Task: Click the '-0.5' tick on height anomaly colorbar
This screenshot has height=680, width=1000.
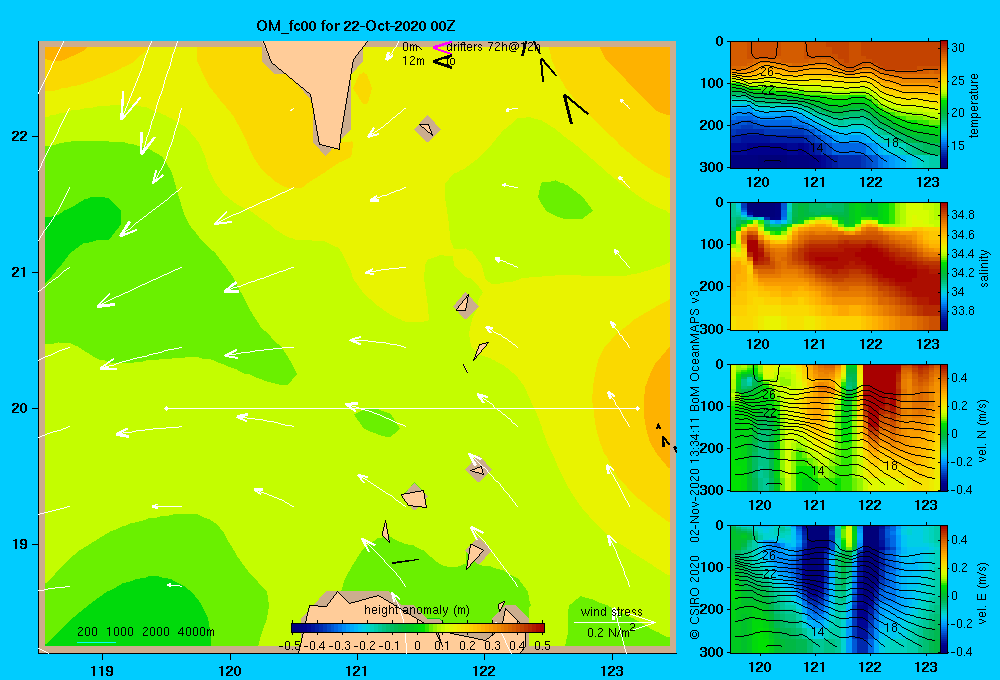Action: pos(290,646)
